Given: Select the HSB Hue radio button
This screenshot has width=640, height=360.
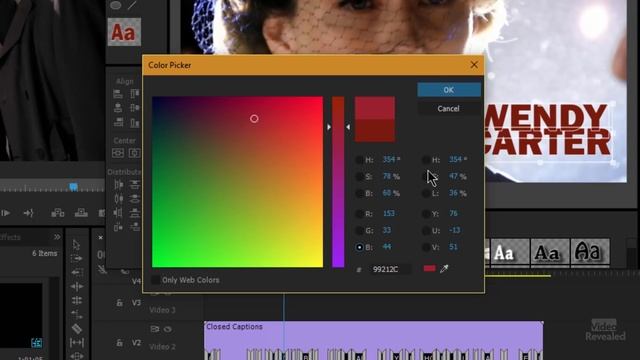Looking at the screenshot, I should (359, 160).
